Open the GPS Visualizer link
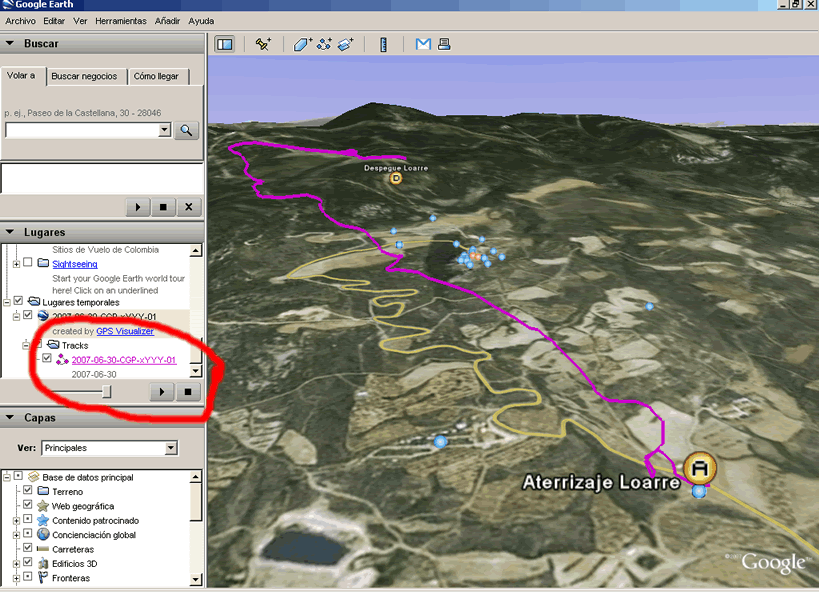The width and height of the screenshot is (819, 595). (x=125, y=331)
